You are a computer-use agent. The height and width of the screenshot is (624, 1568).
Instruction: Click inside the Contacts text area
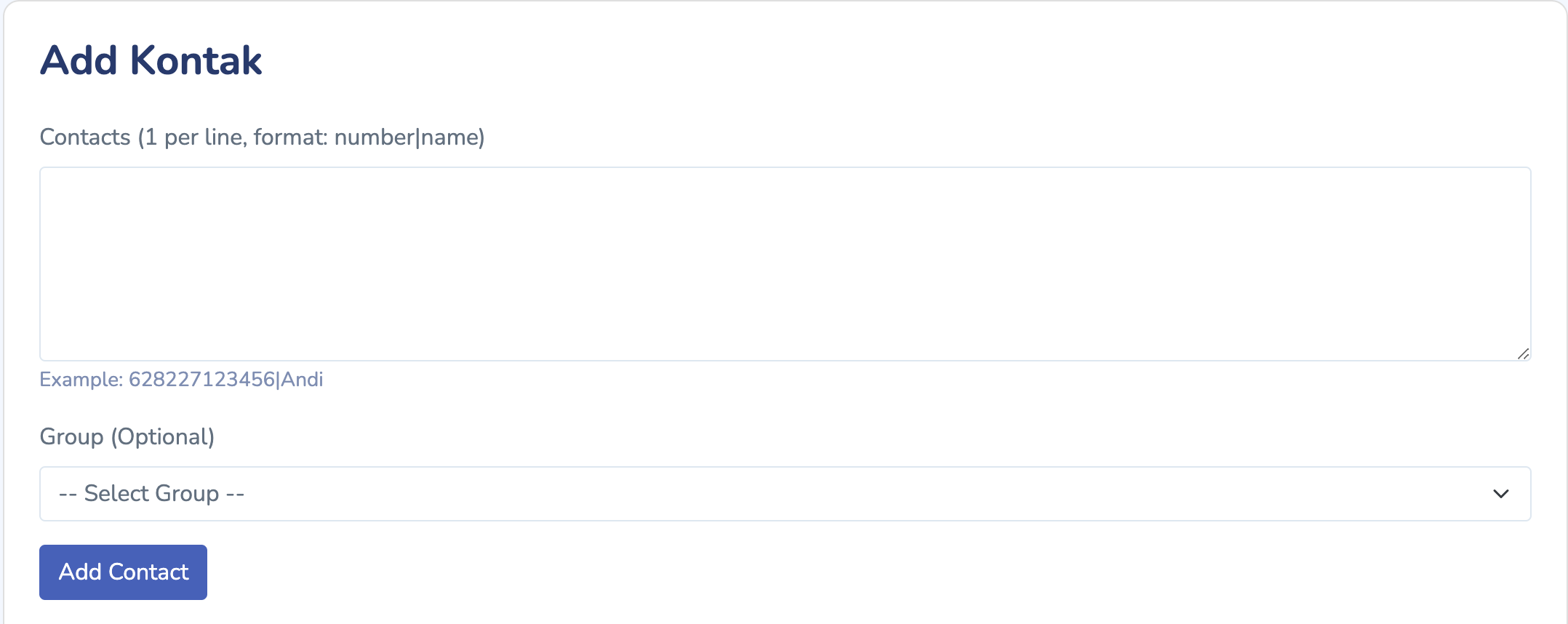[x=784, y=263]
